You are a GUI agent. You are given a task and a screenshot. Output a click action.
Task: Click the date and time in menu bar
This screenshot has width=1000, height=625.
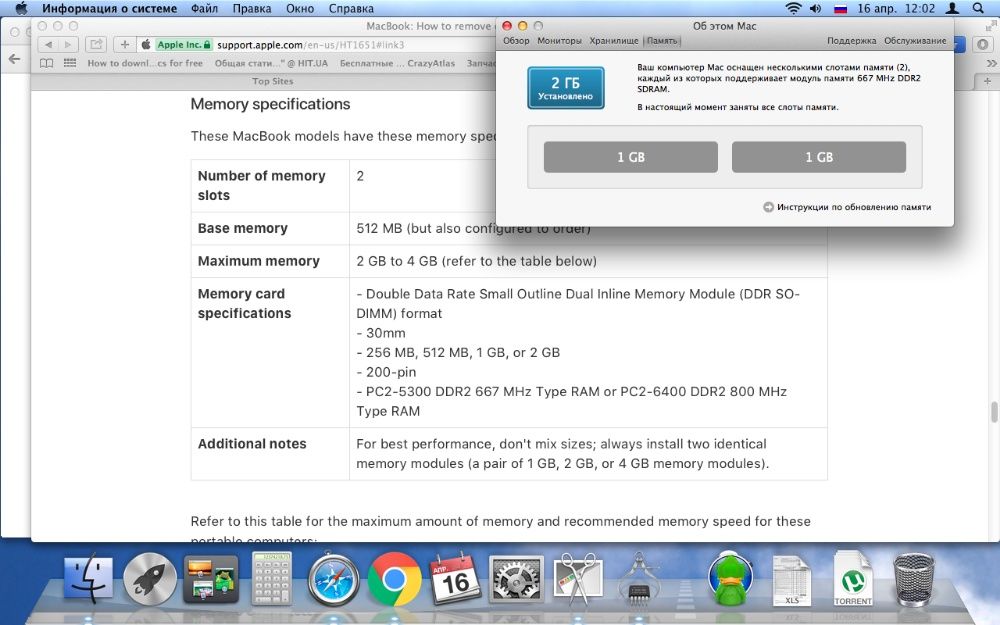click(x=896, y=8)
